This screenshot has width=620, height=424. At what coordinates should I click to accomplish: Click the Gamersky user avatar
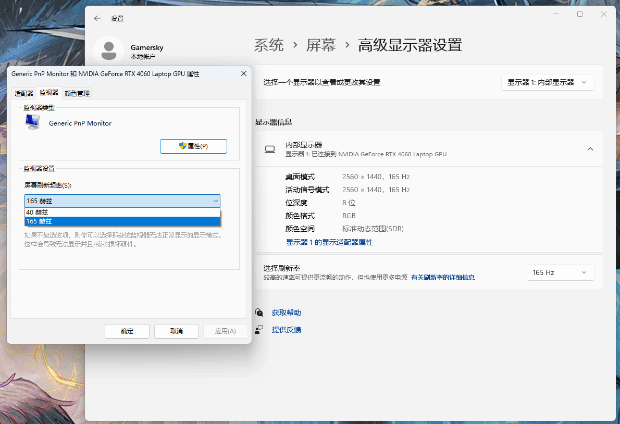109,51
